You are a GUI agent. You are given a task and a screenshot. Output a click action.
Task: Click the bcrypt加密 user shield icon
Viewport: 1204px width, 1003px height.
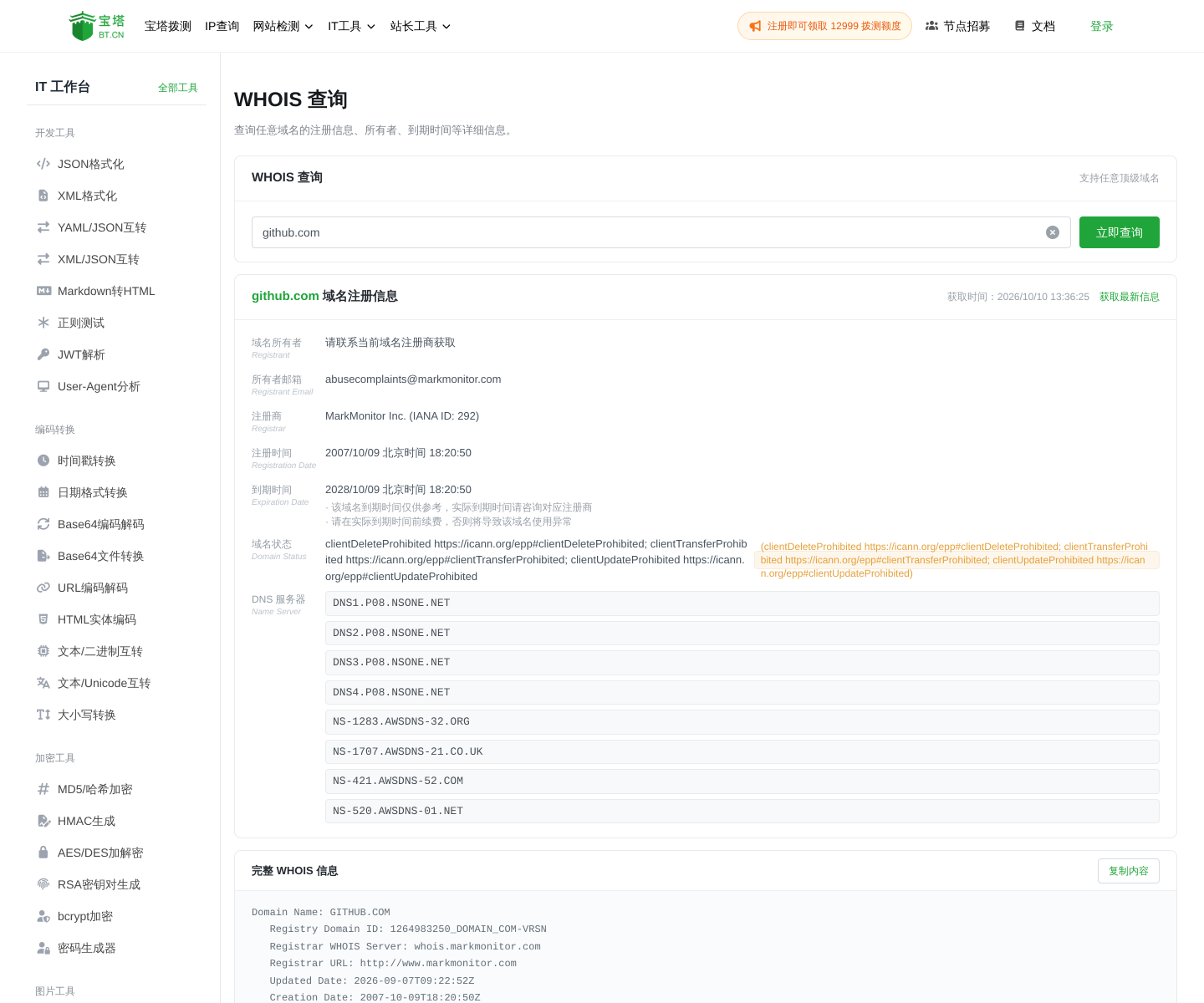pos(43,916)
